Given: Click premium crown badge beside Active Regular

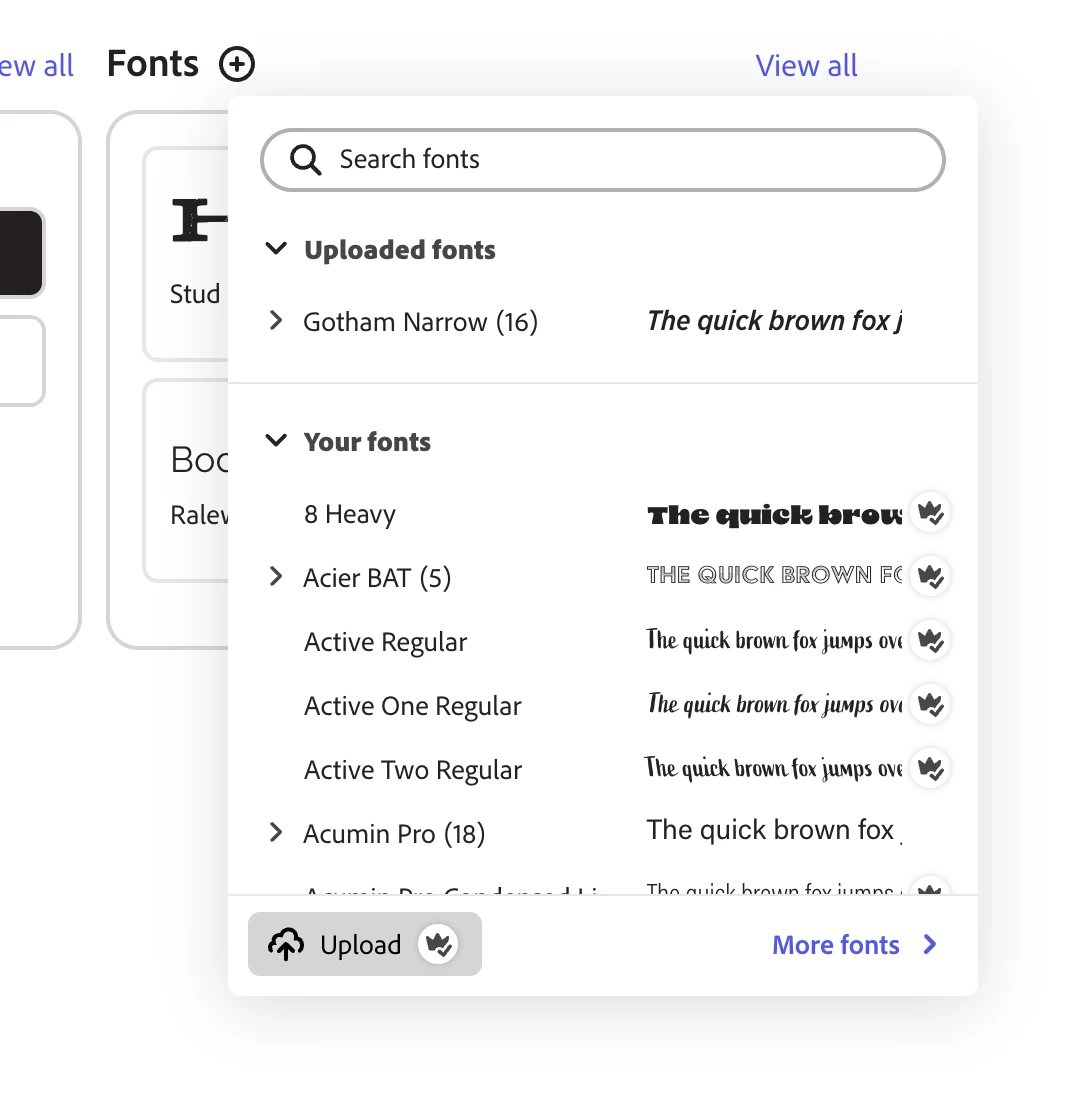Looking at the screenshot, I should click(931, 641).
